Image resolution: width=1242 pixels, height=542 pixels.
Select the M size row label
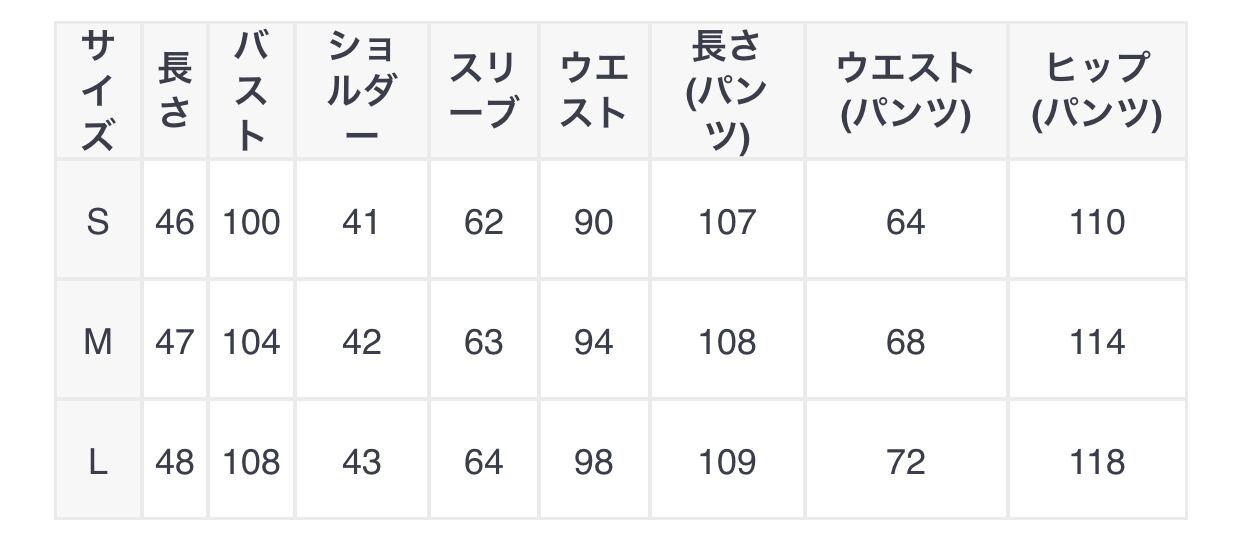[x=97, y=342]
